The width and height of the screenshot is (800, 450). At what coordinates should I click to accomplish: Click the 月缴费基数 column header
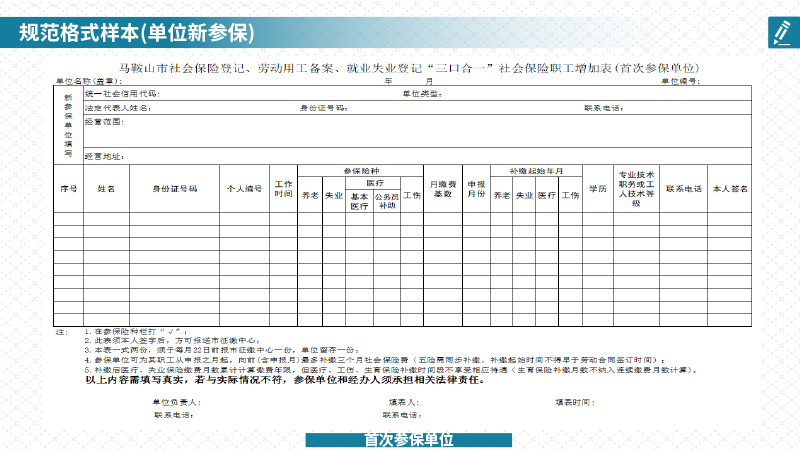(x=442, y=188)
